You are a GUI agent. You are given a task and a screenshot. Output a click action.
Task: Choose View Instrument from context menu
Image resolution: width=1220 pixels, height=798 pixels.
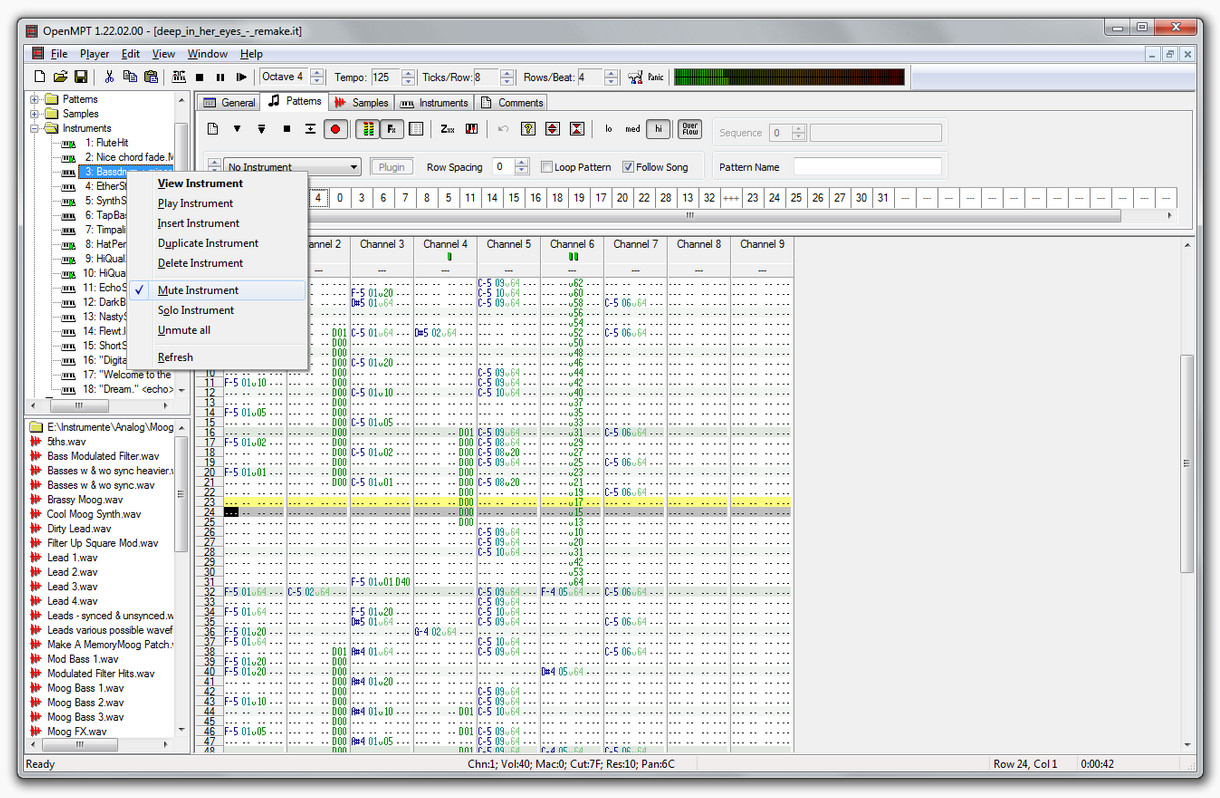coord(217,183)
